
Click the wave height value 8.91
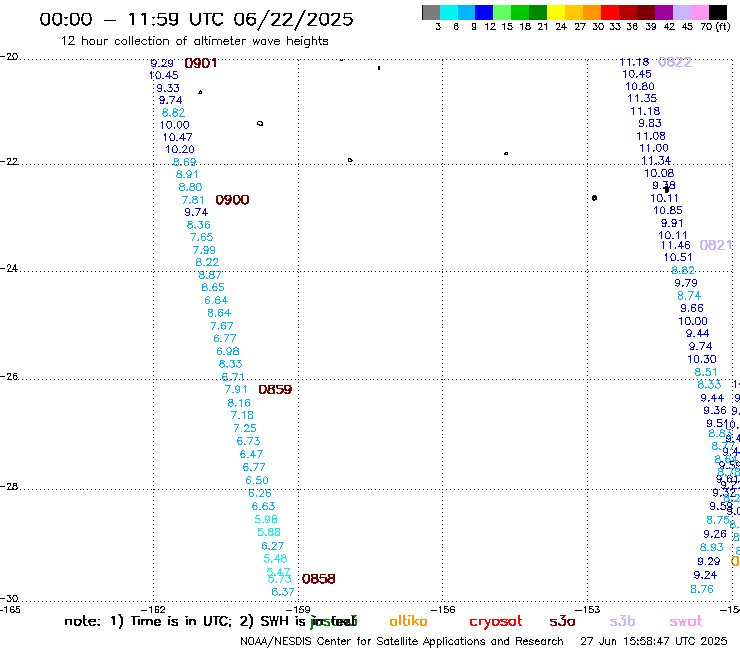[187, 175]
